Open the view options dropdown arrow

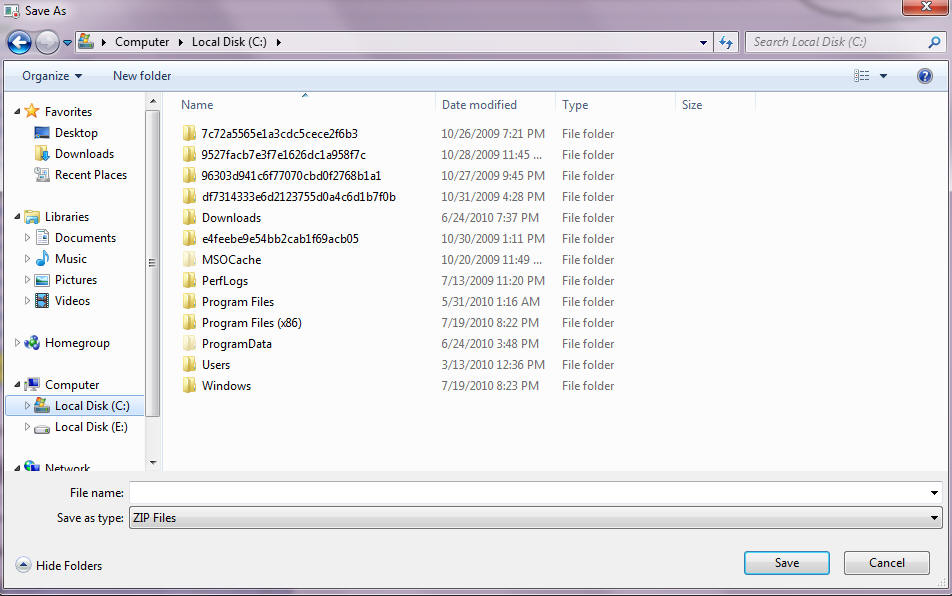click(883, 76)
